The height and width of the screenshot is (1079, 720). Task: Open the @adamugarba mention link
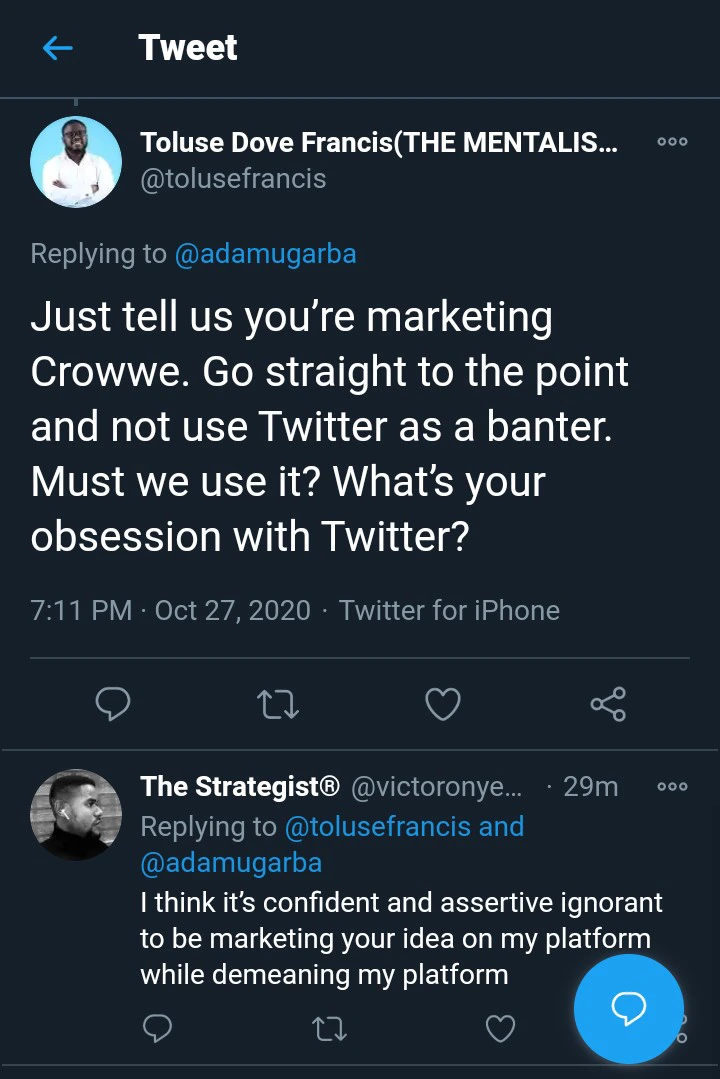pyautogui.click(x=265, y=254)
